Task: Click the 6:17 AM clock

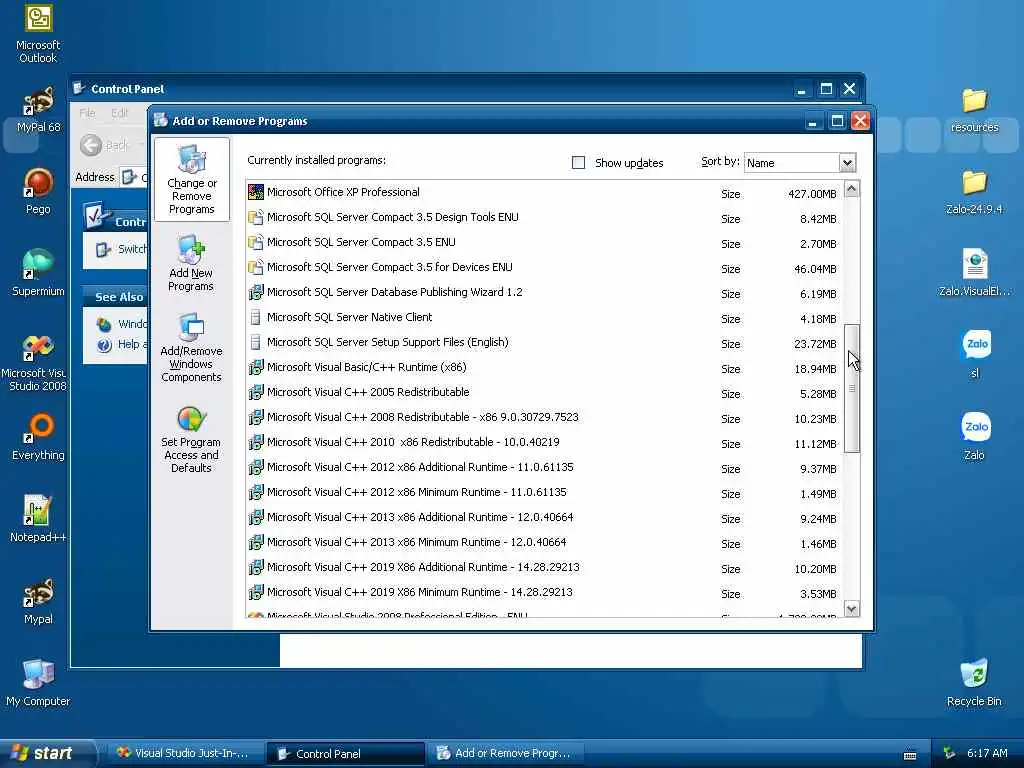Action: point(987,753)
